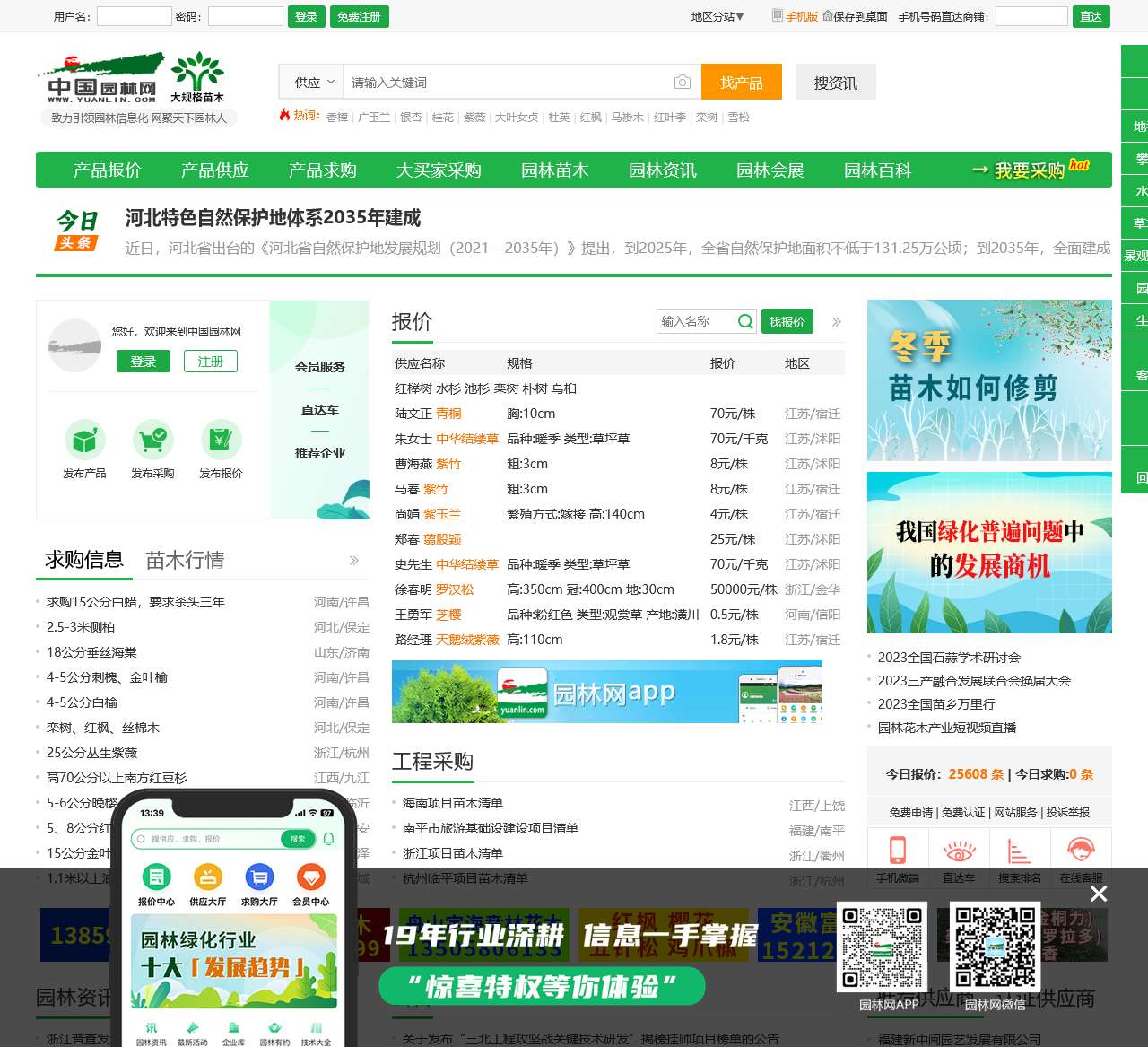The image size is (1148, 1047).
Task: Click 登录 in the welcome panel
Action: click(x=143, y=362)
